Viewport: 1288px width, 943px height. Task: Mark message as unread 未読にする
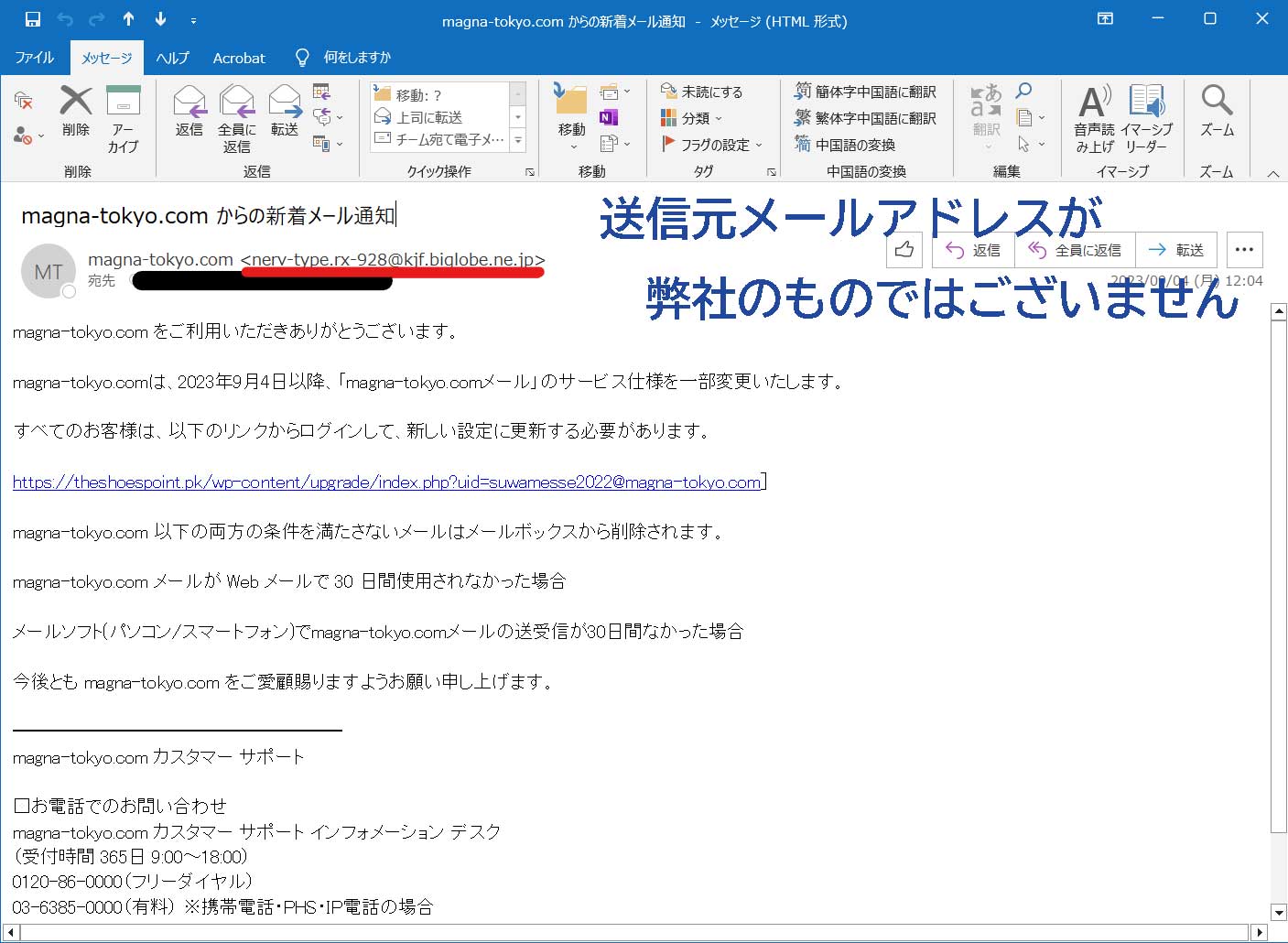click(701, 92)
